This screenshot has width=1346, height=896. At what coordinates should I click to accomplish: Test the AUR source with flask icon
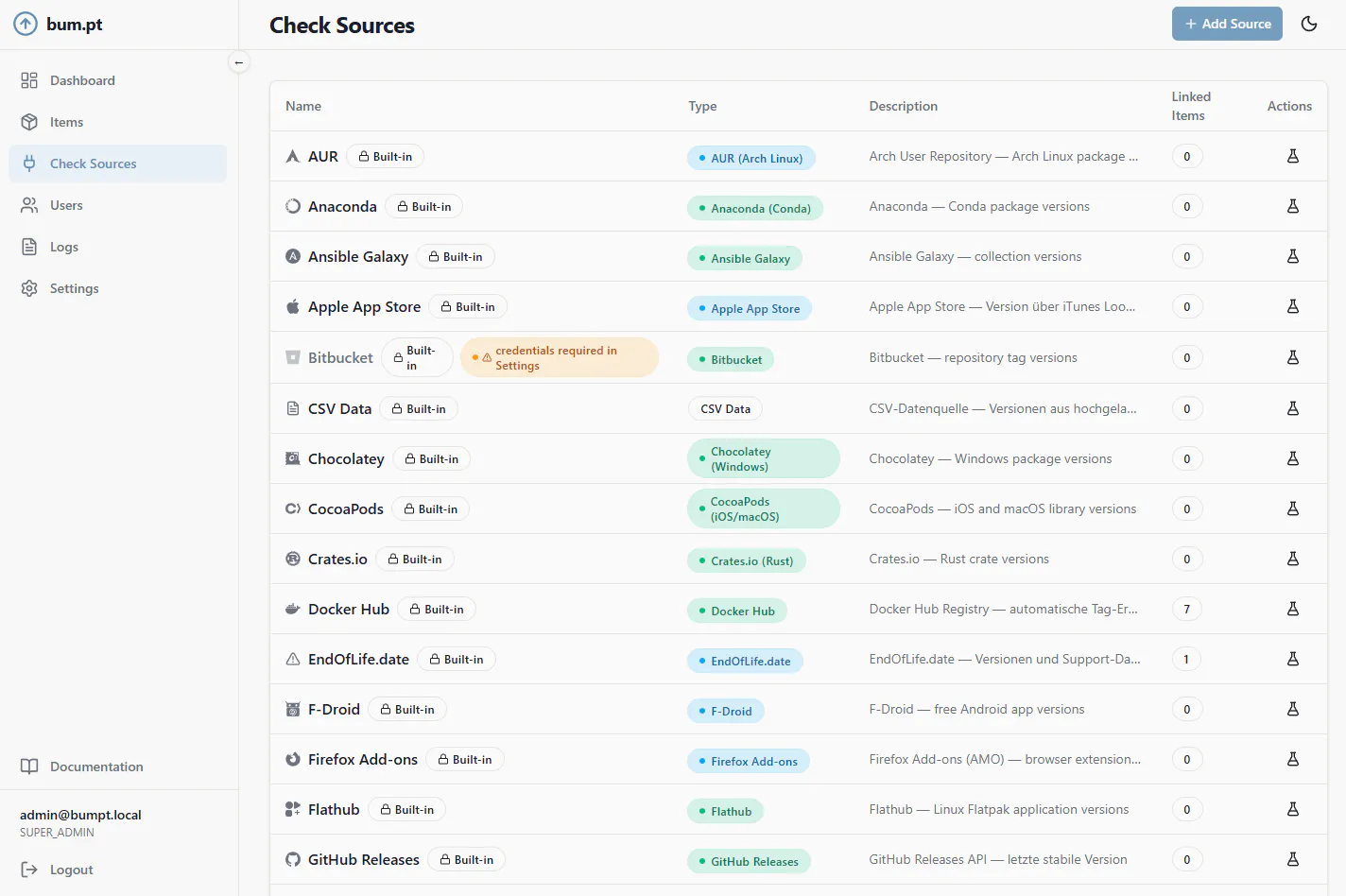(x=1292, y=156)
